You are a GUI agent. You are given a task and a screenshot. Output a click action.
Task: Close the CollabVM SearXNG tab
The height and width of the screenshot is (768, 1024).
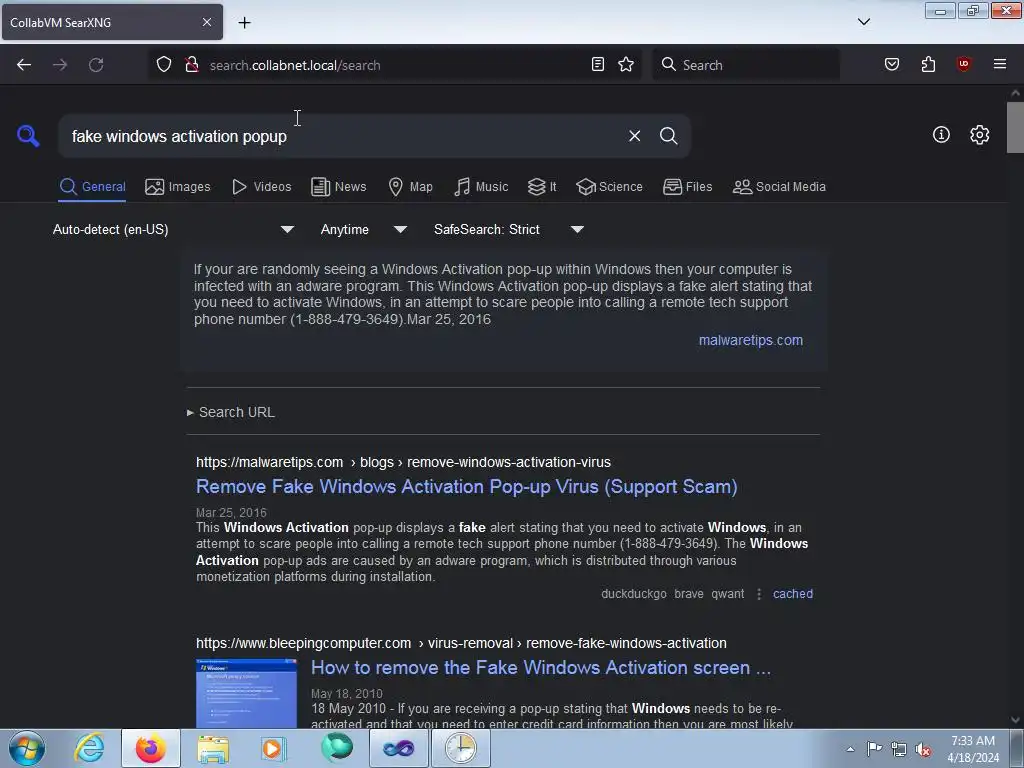pyautogui.click(x=207, y=22)
